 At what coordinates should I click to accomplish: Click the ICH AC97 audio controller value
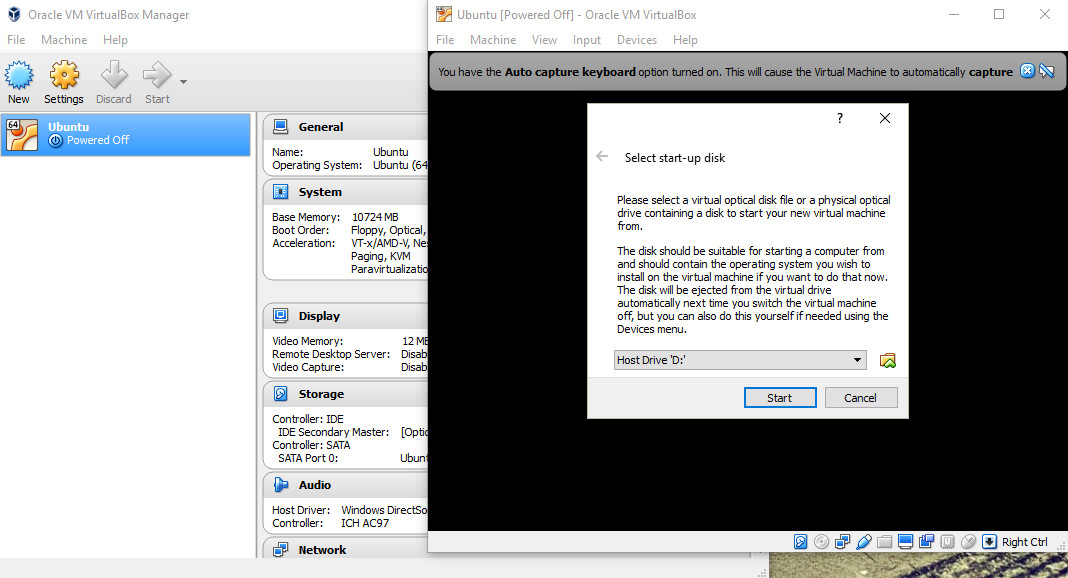click(365, 524)
